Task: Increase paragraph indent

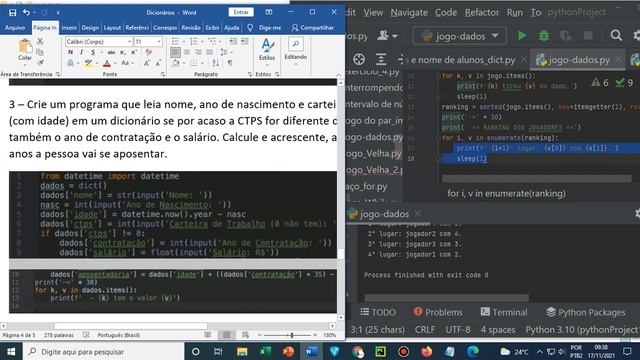Action: [244, 41]
